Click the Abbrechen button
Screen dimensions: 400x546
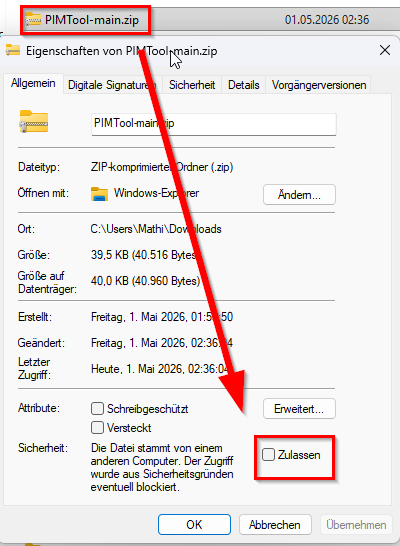pyautogui.click(x=275, y=524)
